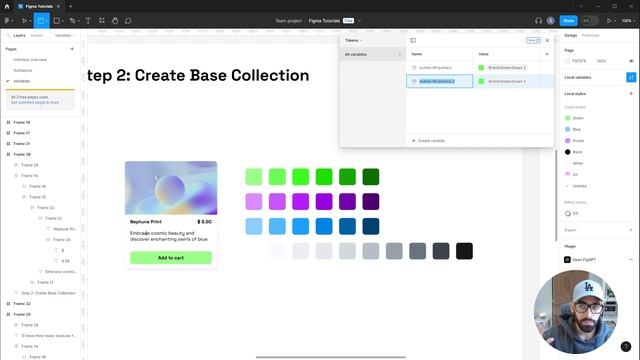
Task: Add a new variable mode column
Action: [547, 54]
